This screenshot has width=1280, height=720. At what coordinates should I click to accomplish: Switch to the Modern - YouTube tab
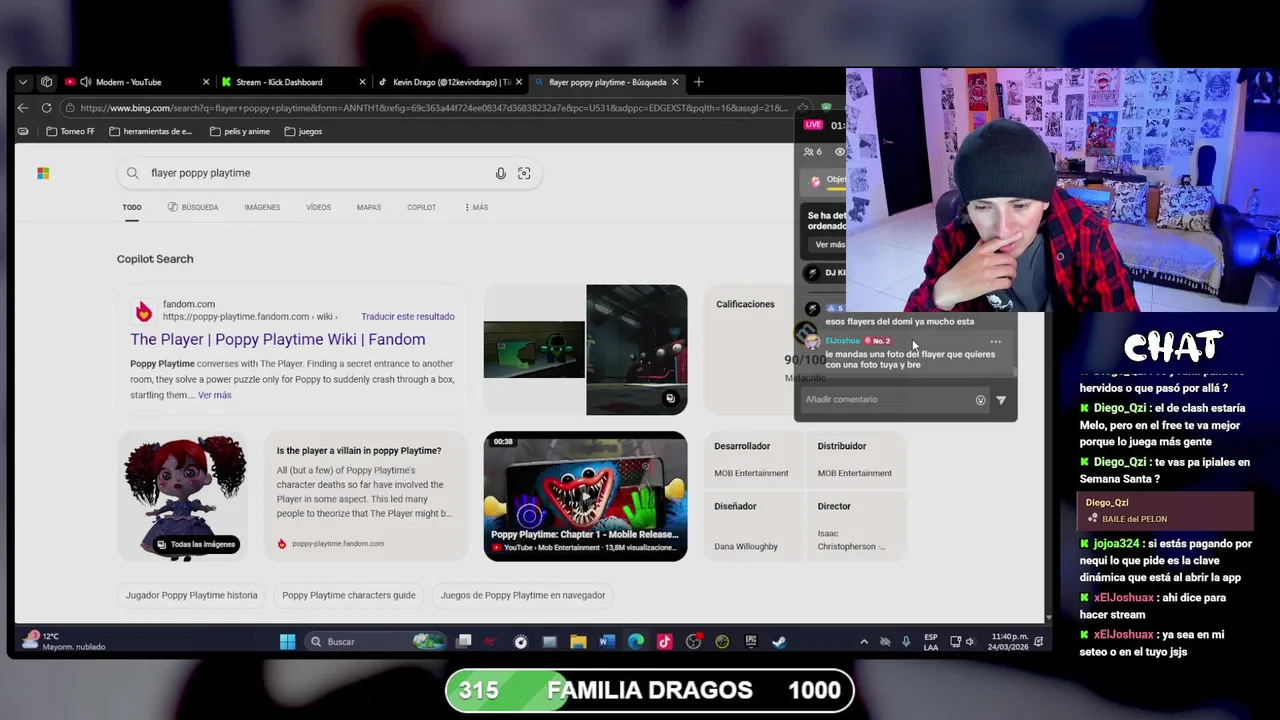(136, 82)
